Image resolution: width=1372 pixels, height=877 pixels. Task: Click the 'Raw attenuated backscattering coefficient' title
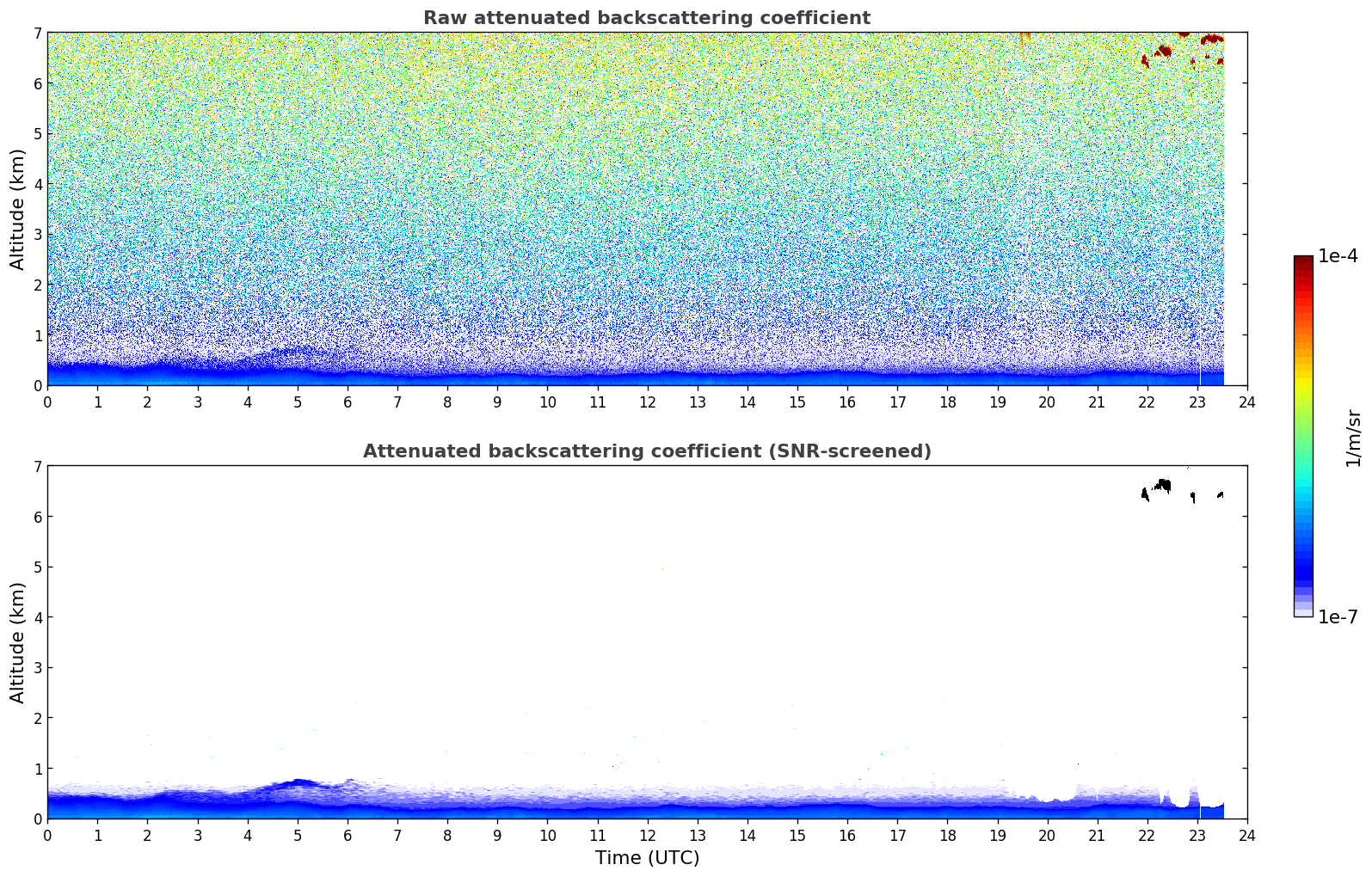647,18
